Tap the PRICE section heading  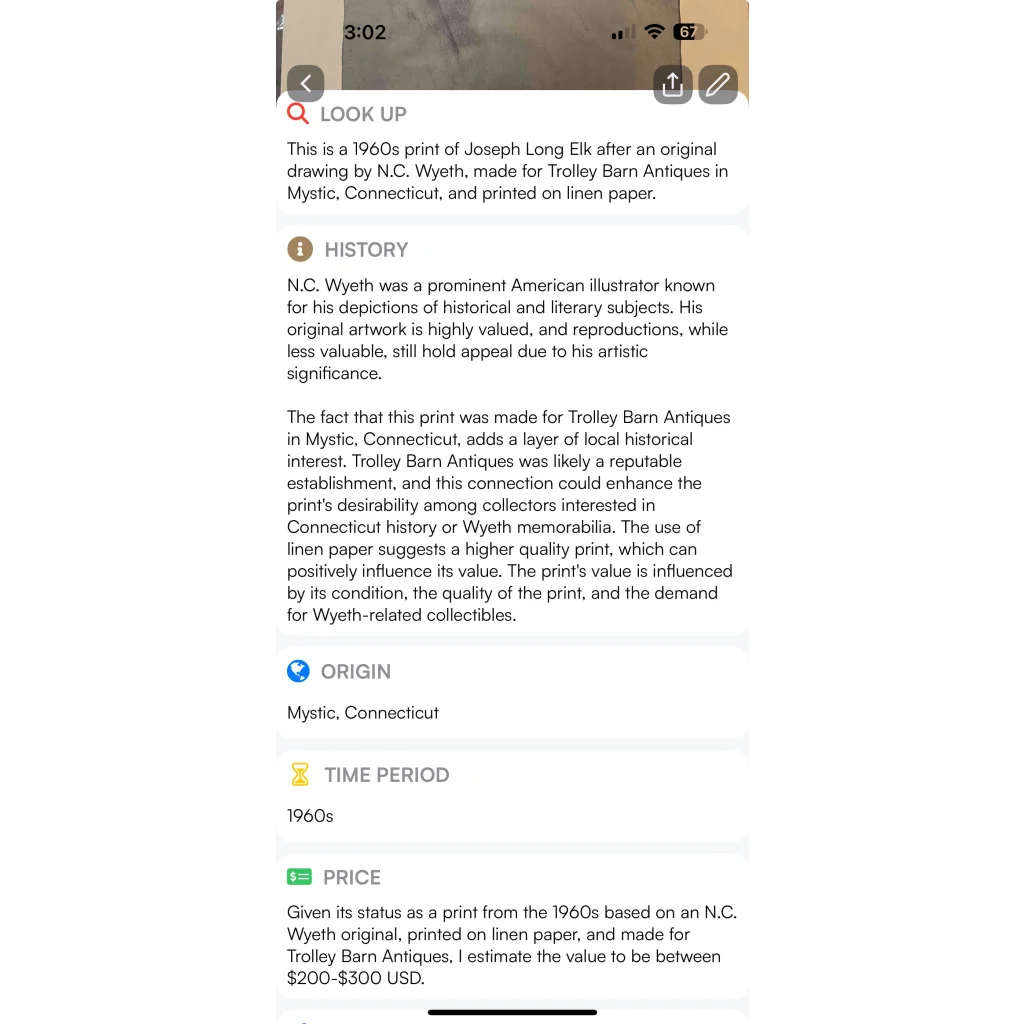352,877
